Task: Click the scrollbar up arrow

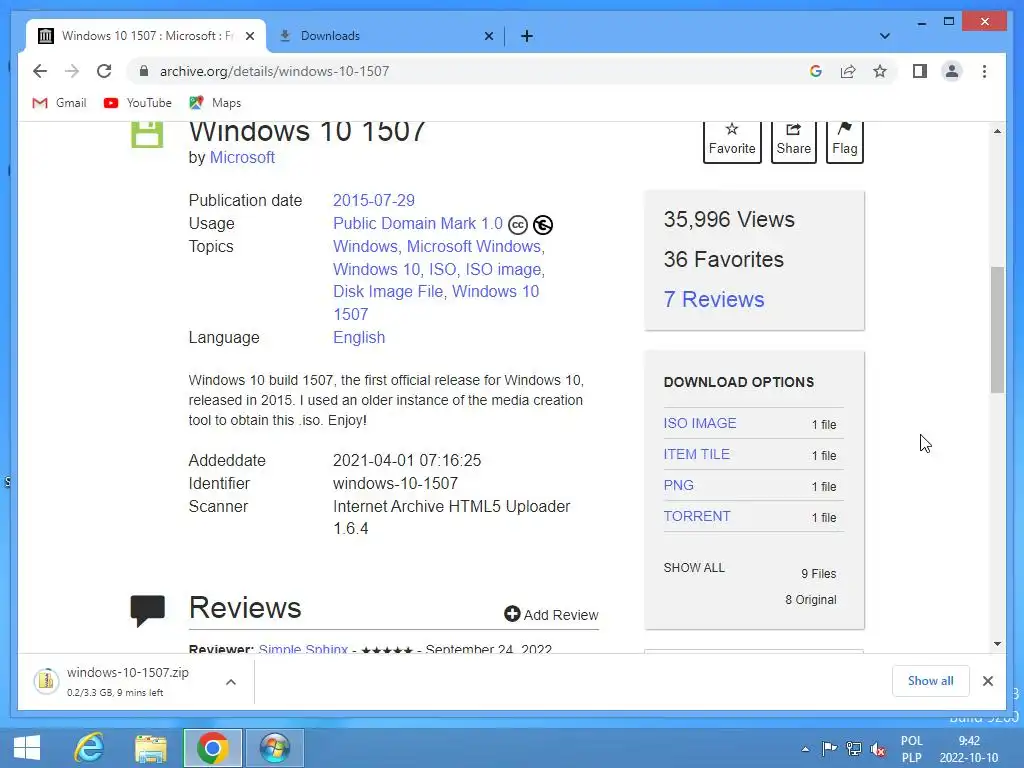Action: [x=997, y=131]
